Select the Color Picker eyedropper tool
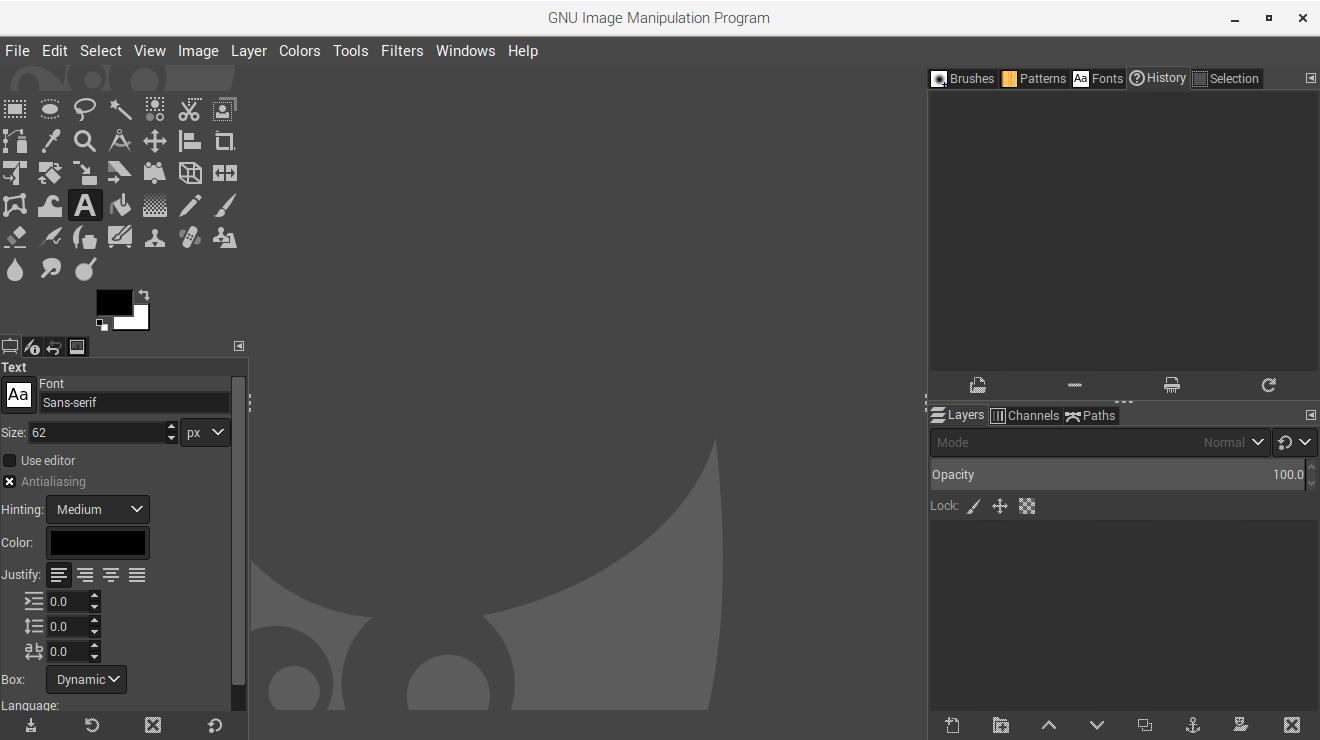The height and width of the screenshot is (740, 1320). pyautogui.click(x=50, y=141)
